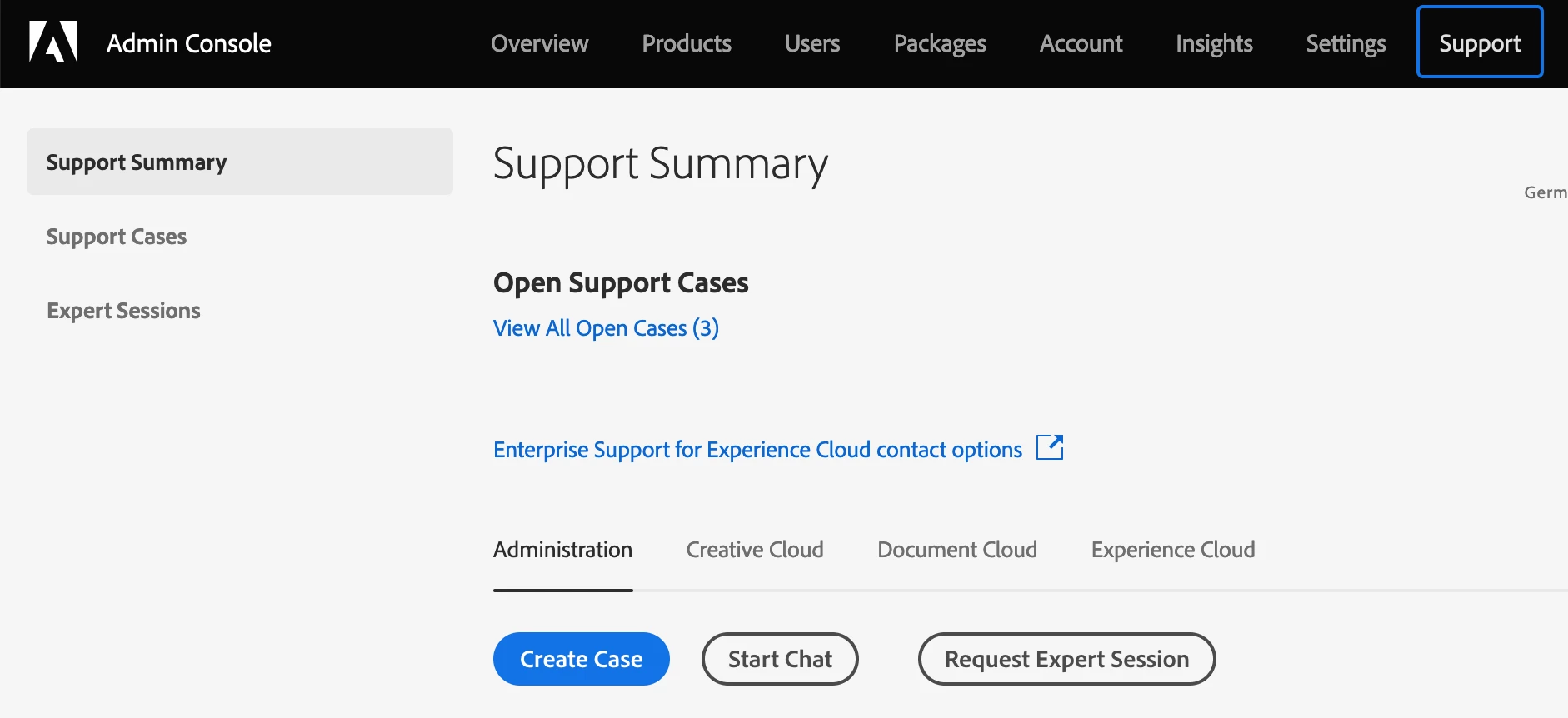Open the Account menu item
Image resolution: width=1568 pixels, height=718 pixels.
coord(1081,43)
